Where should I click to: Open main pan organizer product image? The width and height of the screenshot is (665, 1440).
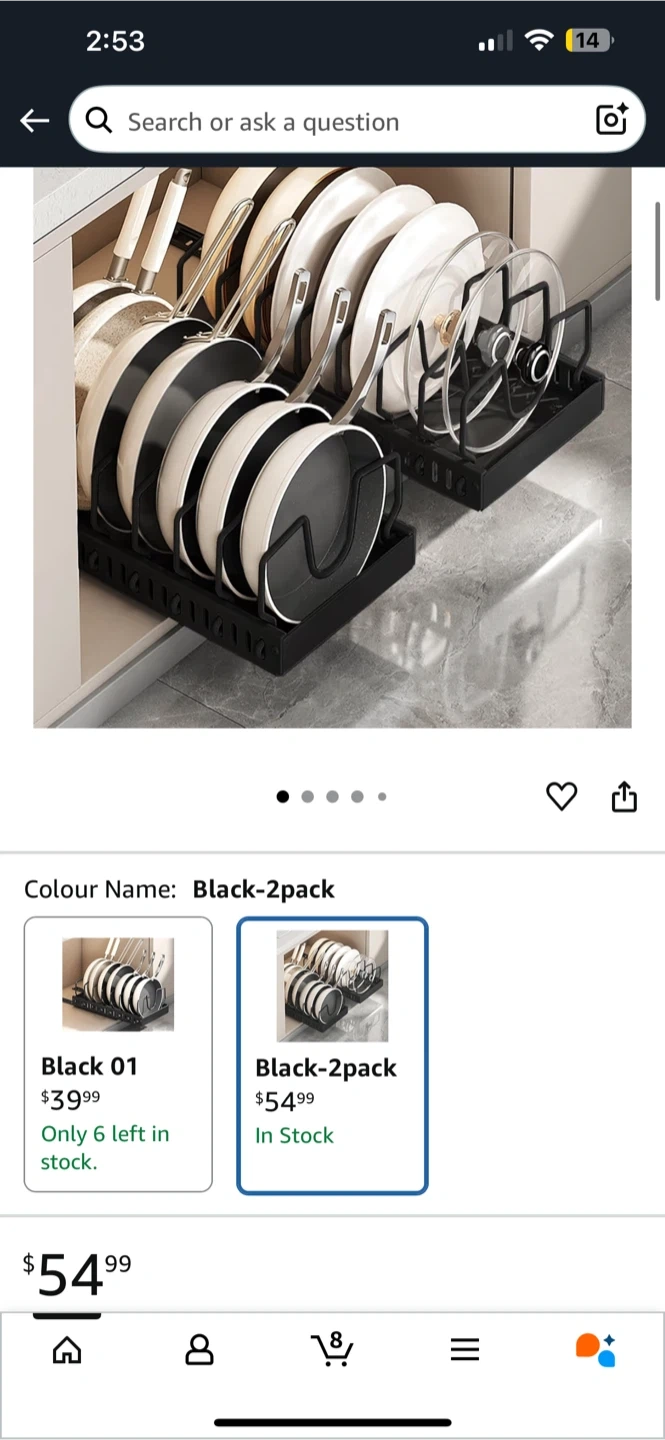pyautogui.click(x=332, y=447)
